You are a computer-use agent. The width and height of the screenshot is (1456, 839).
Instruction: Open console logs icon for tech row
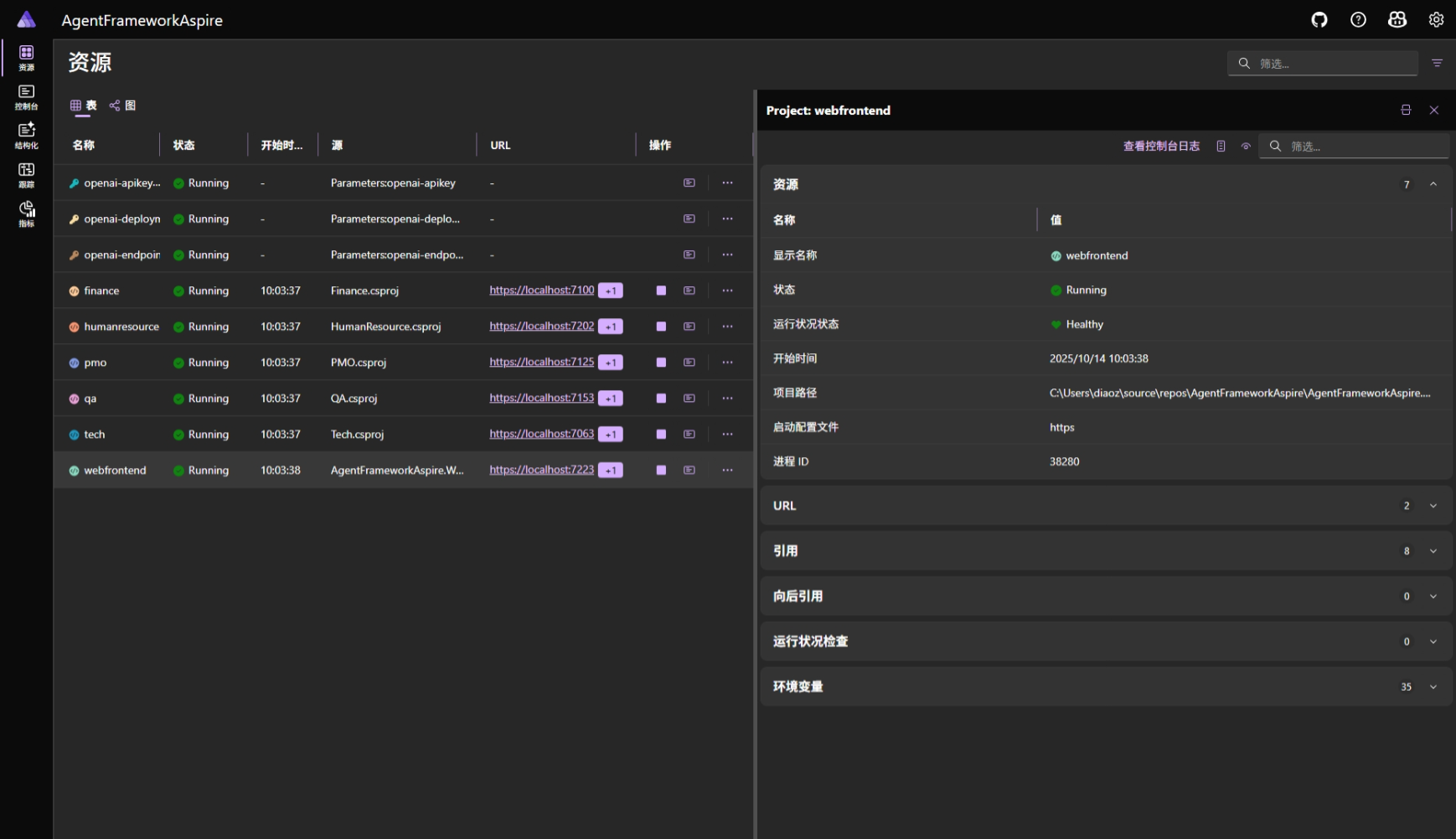pyautogui.click(x=689, y=435)
